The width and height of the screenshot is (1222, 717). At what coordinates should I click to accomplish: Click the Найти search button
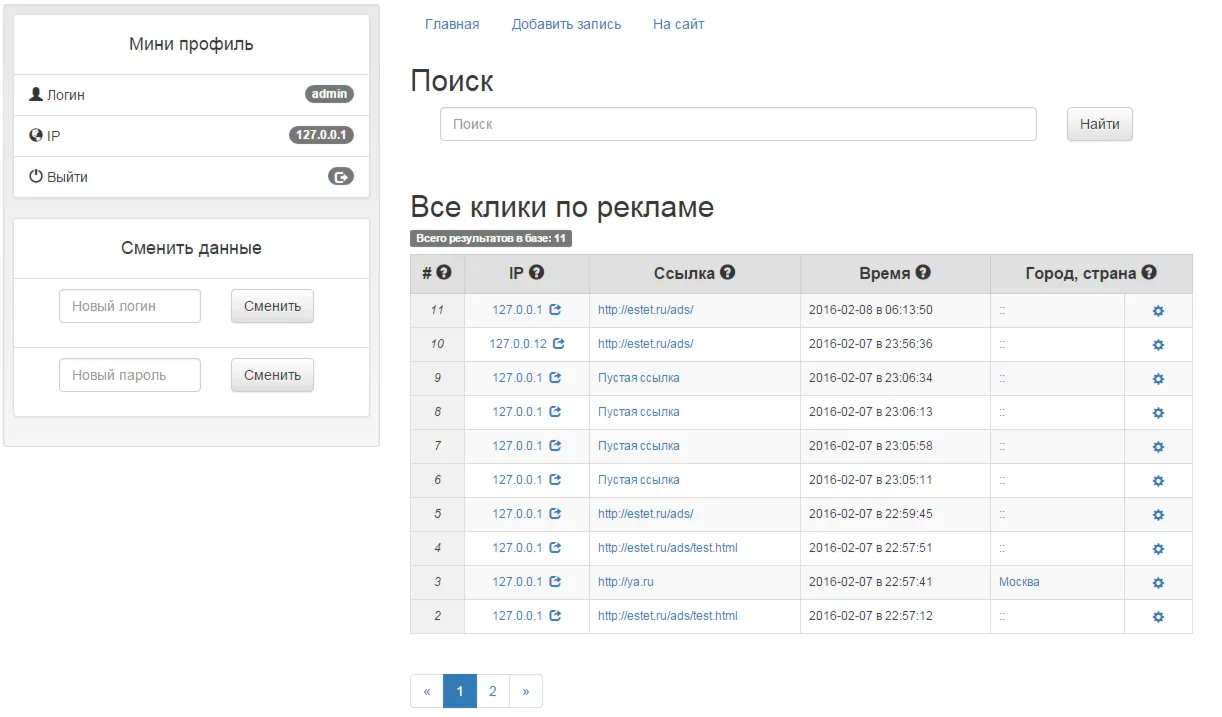coord(1100,124)
